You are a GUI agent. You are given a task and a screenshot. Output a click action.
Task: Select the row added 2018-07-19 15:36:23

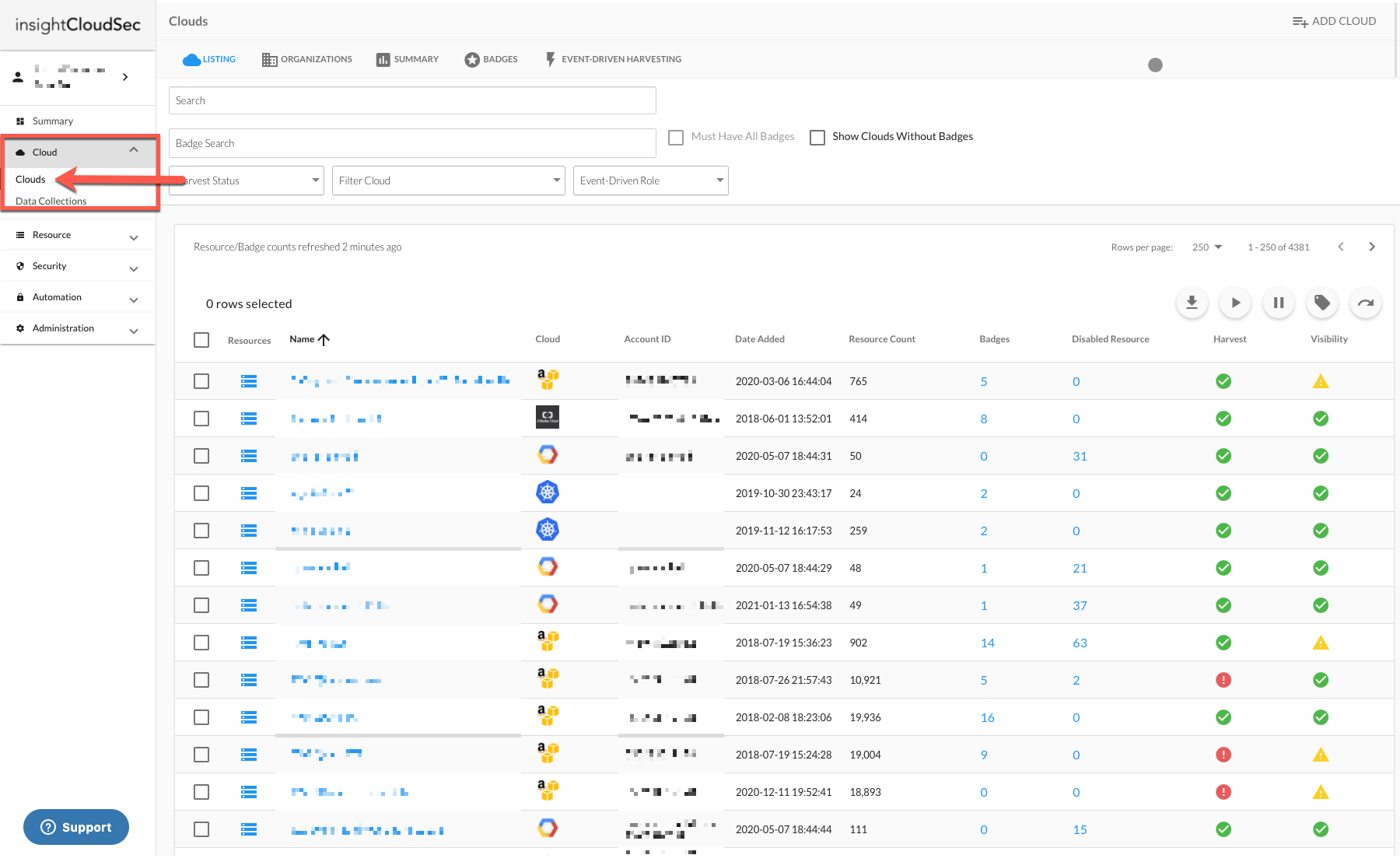coord(201,643)
